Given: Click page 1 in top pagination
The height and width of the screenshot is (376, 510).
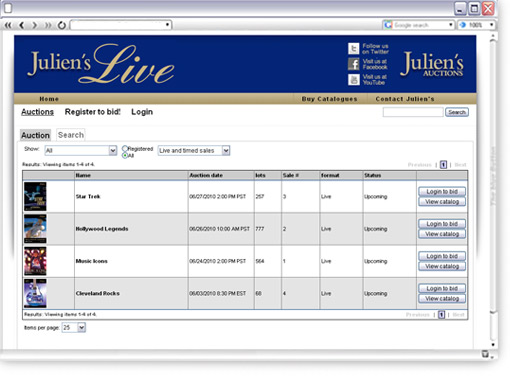Looking at the screenshot, I should 443,165.
